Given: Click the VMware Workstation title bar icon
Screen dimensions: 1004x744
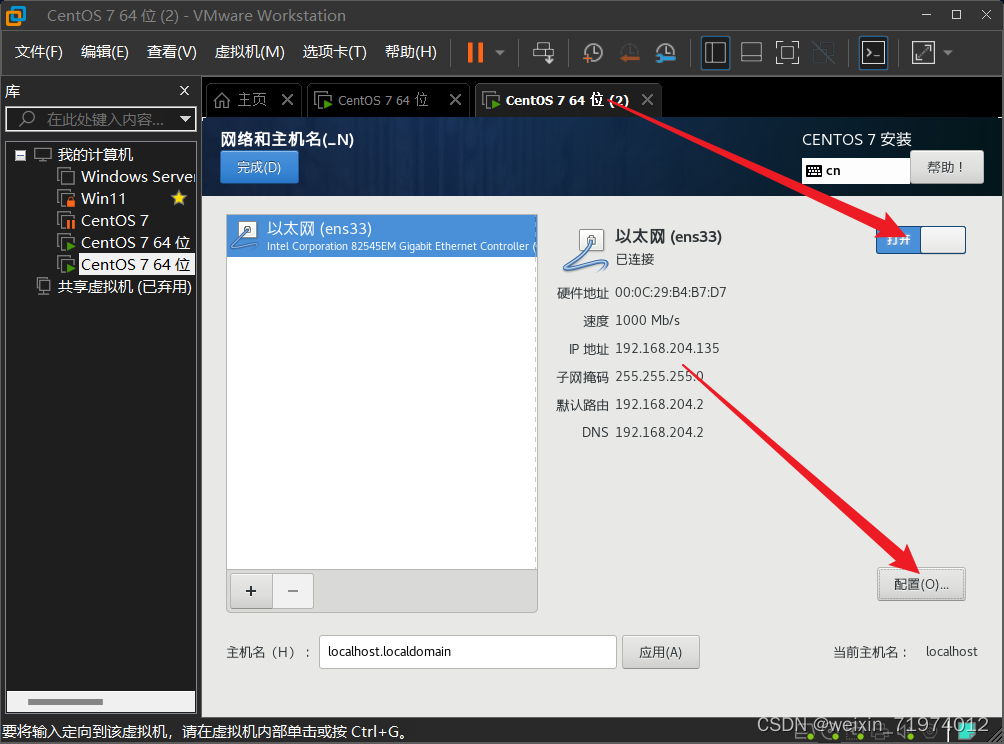Looking at the screenshot, I should pyautogui.click(x=16, y=15).
